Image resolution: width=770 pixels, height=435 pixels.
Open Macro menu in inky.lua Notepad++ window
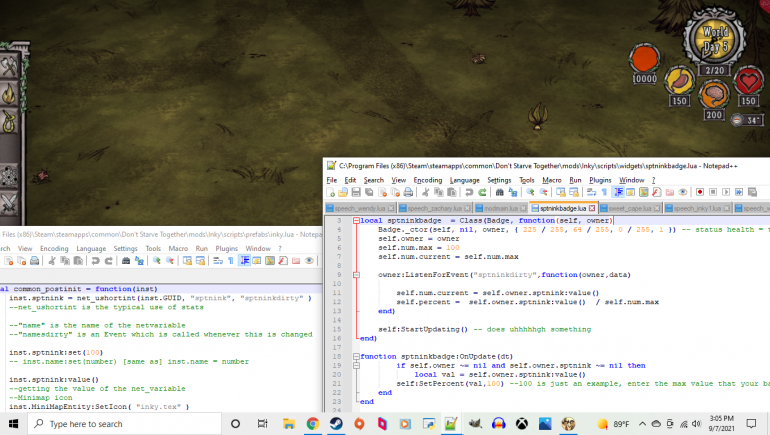(178, 248)
